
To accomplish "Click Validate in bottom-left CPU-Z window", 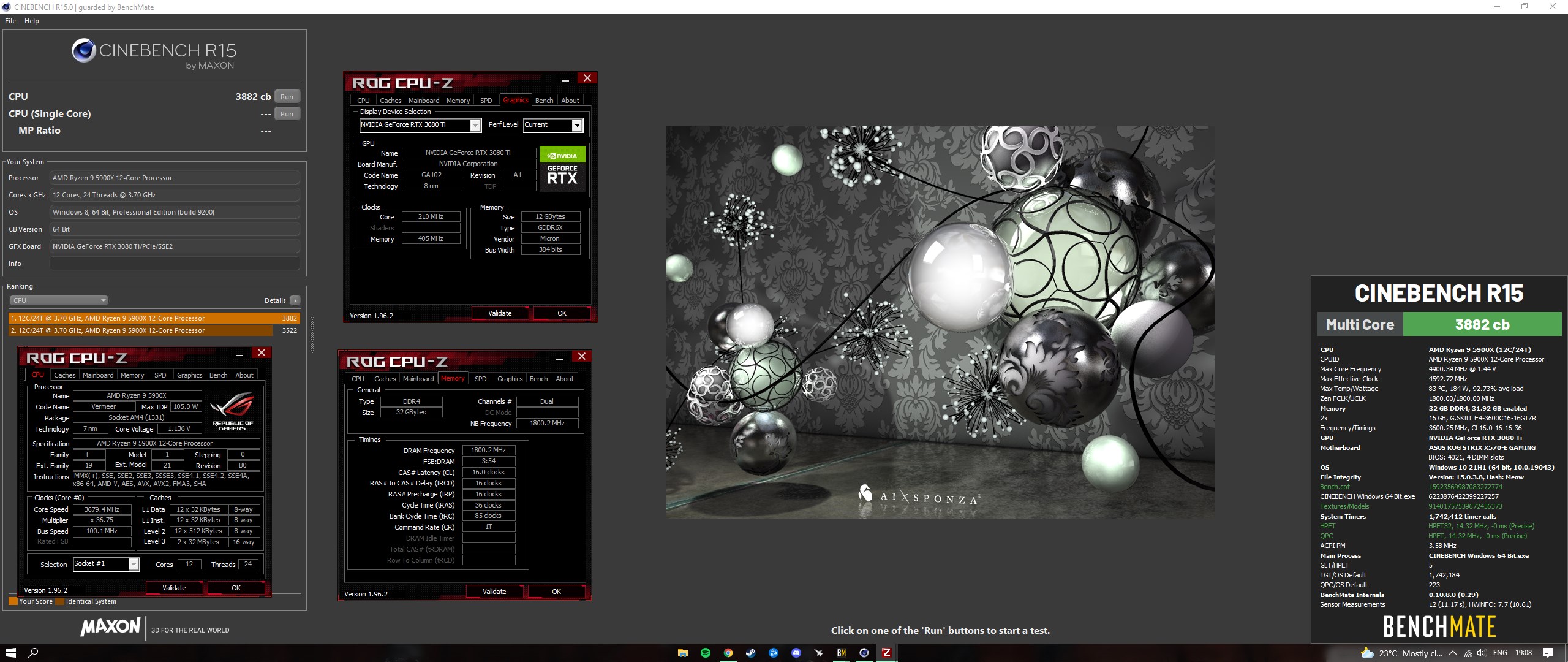I will point(174,588).
